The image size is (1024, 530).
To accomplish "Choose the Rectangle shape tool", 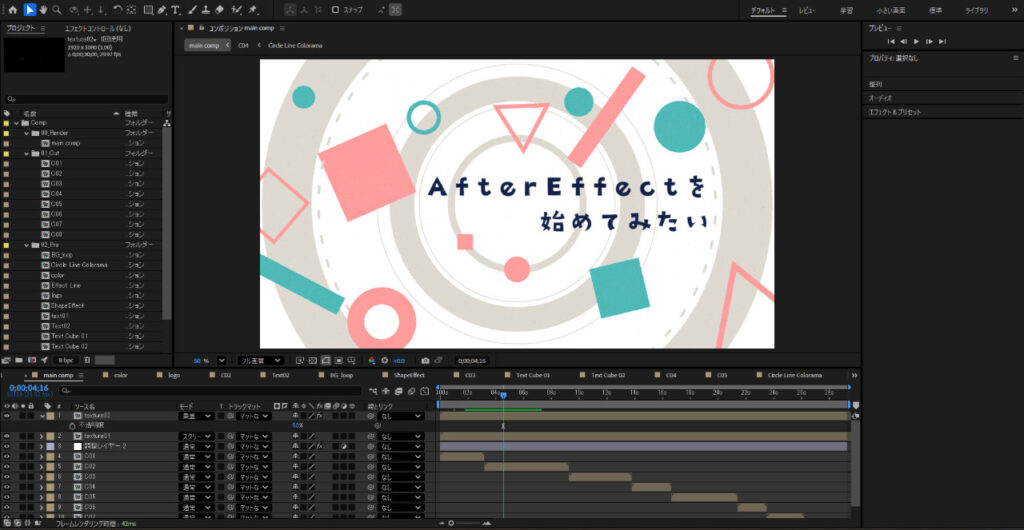I will coord(148,10).
